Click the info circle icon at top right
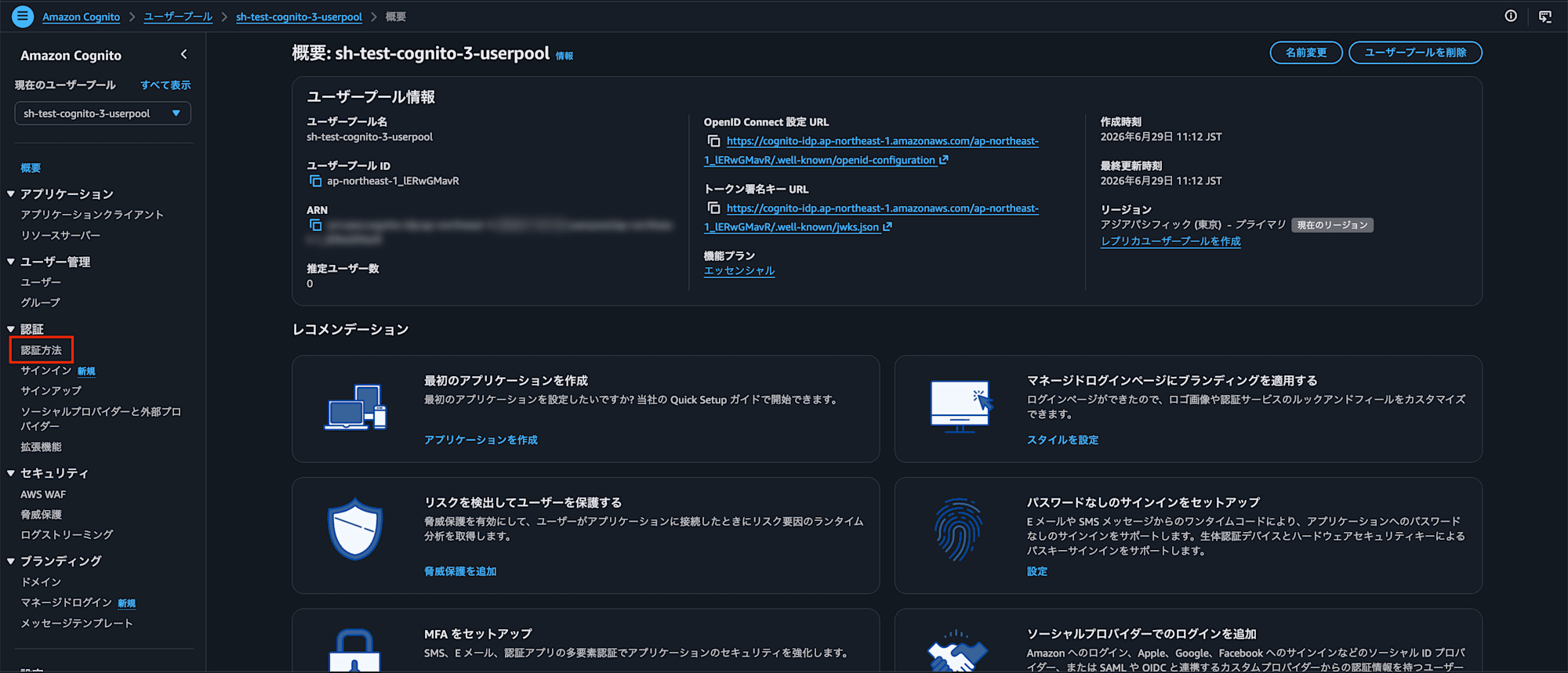 coord(1511,16)
